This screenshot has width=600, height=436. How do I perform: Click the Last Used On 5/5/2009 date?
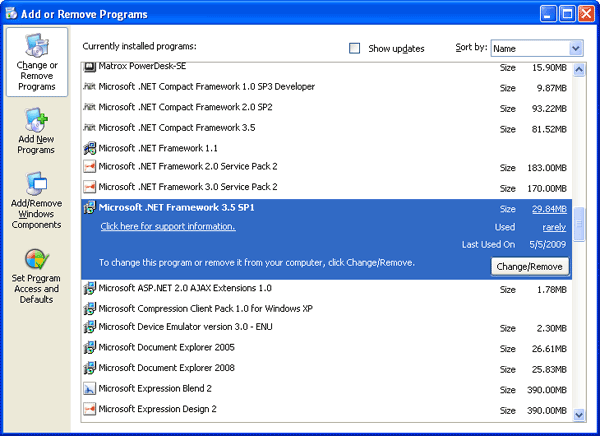click(548, 245)
